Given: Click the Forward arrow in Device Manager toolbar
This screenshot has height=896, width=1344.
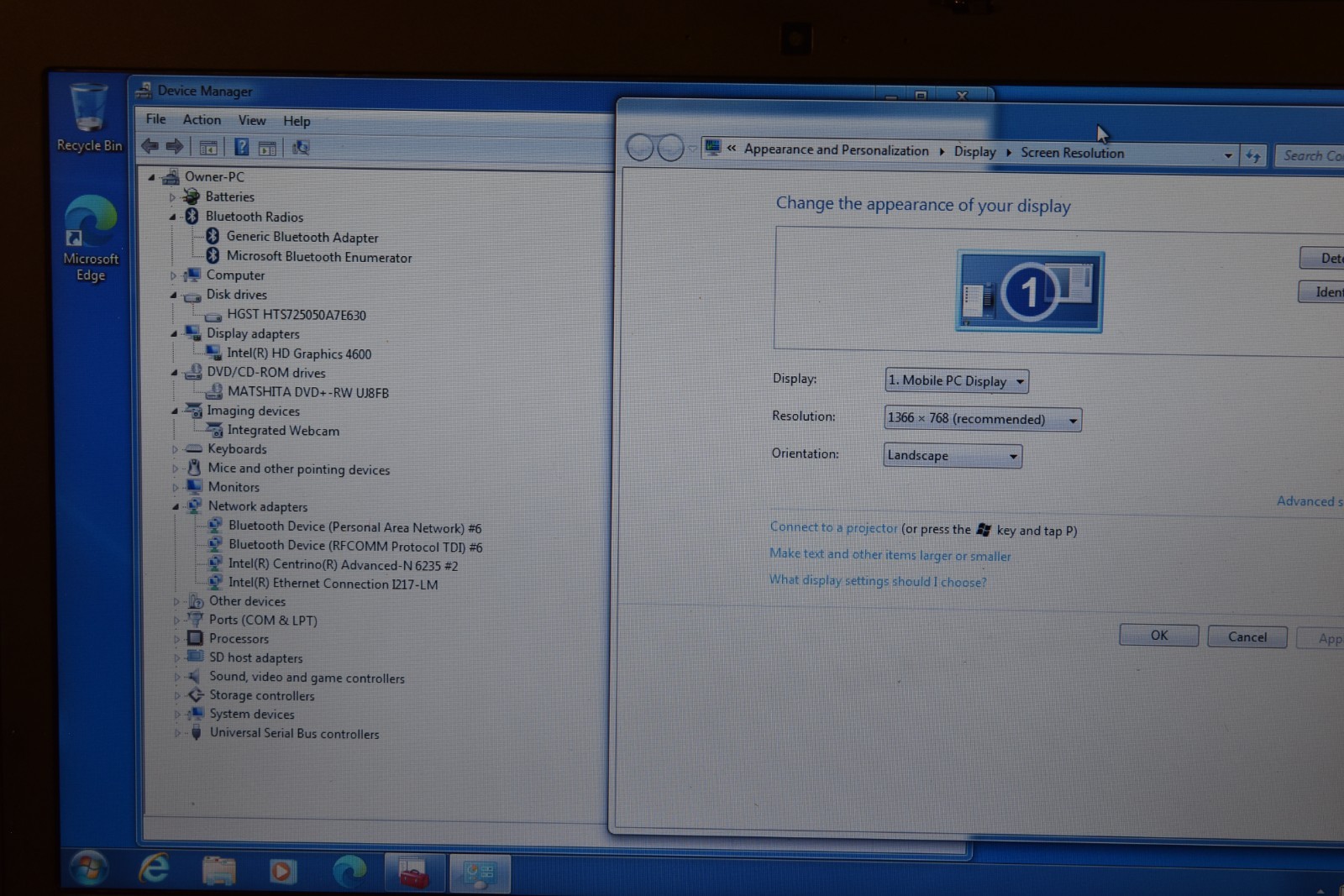Looking at the screenshot, I should click(175, 147).
